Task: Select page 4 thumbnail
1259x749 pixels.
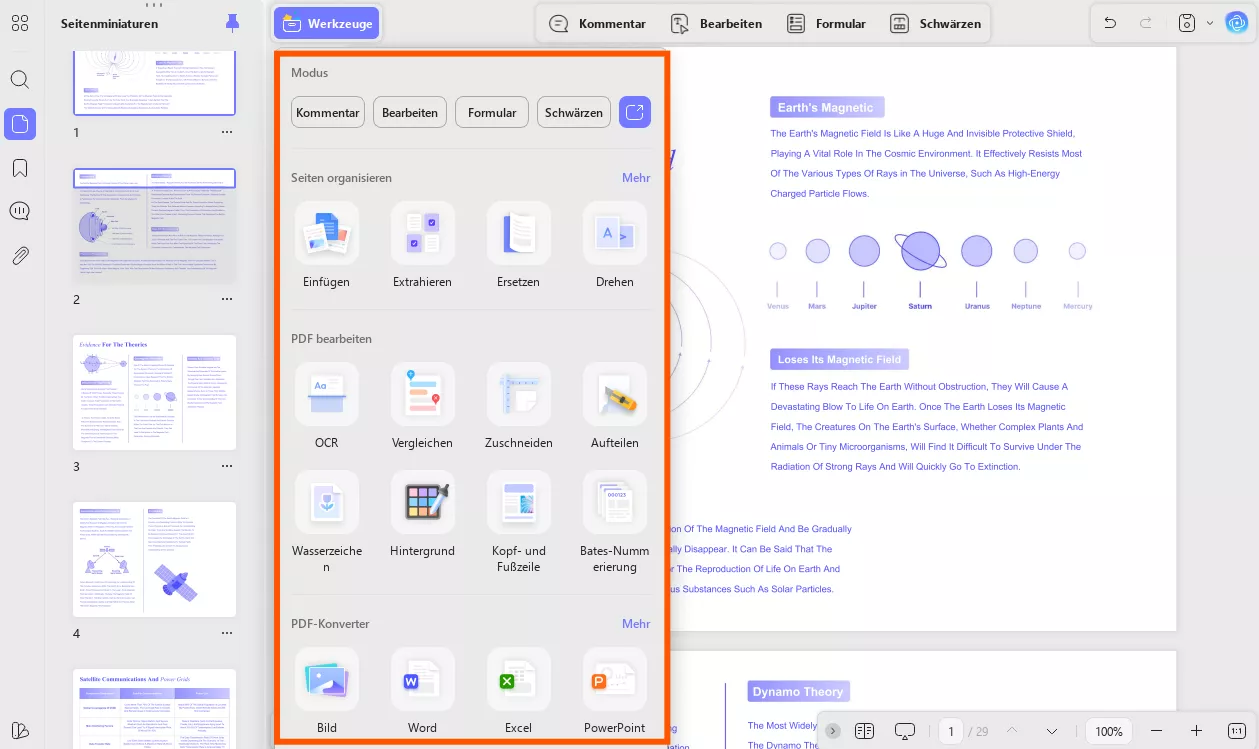Action: click(x=155, y=560)
